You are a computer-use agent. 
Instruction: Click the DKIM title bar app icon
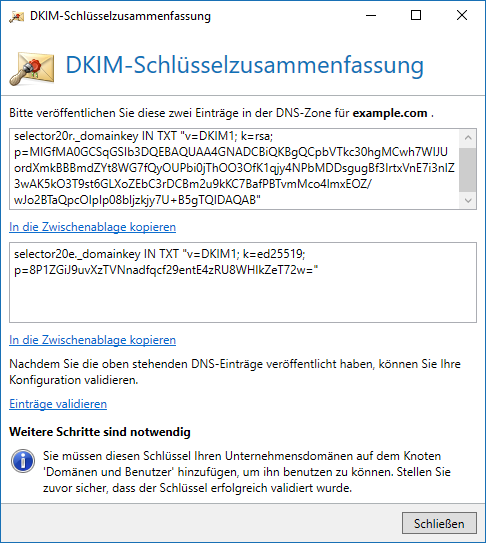(x=16, y=16)
